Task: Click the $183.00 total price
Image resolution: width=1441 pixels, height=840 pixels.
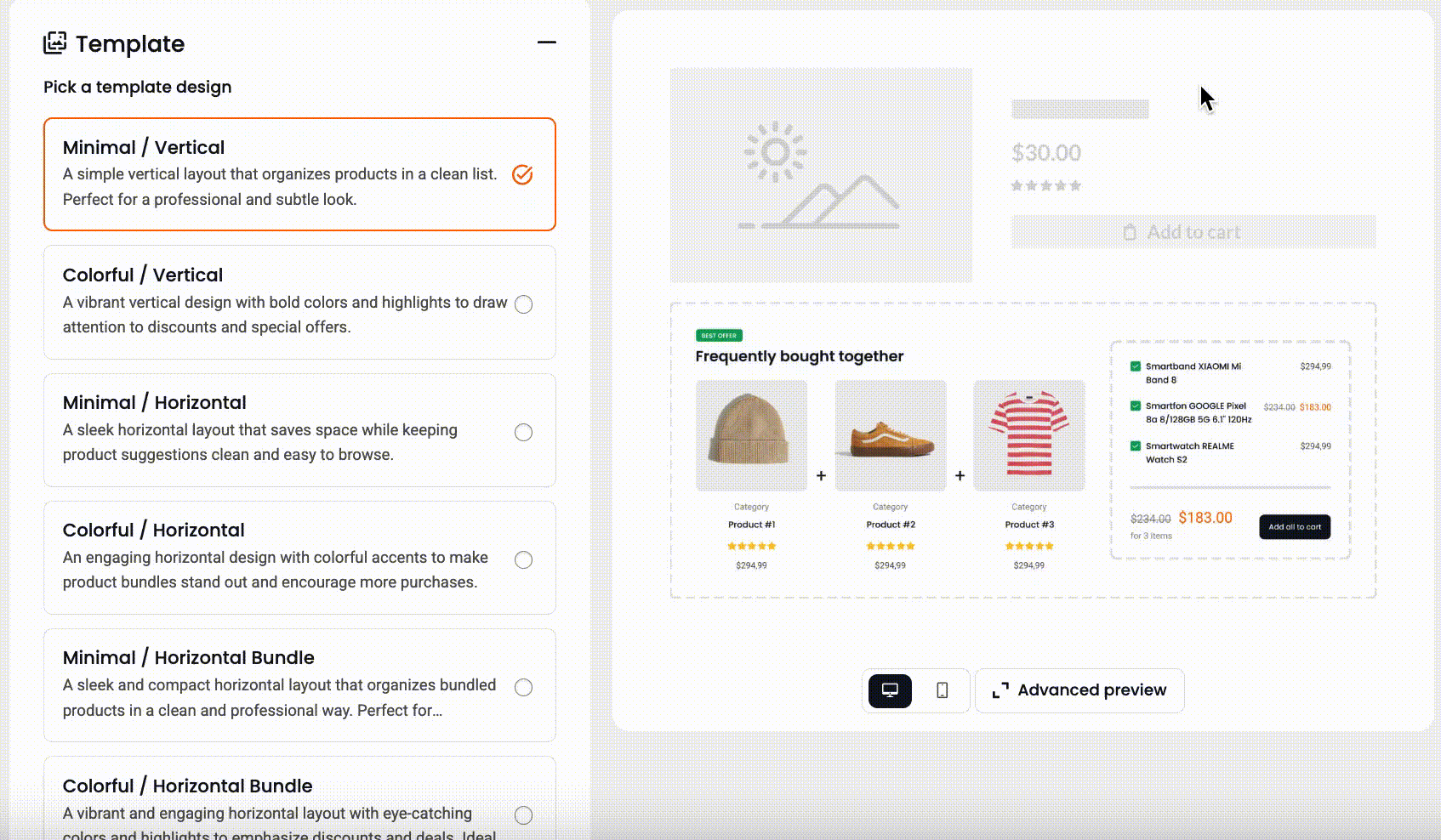Action: pyautogui.click(x=1205, y=518)
